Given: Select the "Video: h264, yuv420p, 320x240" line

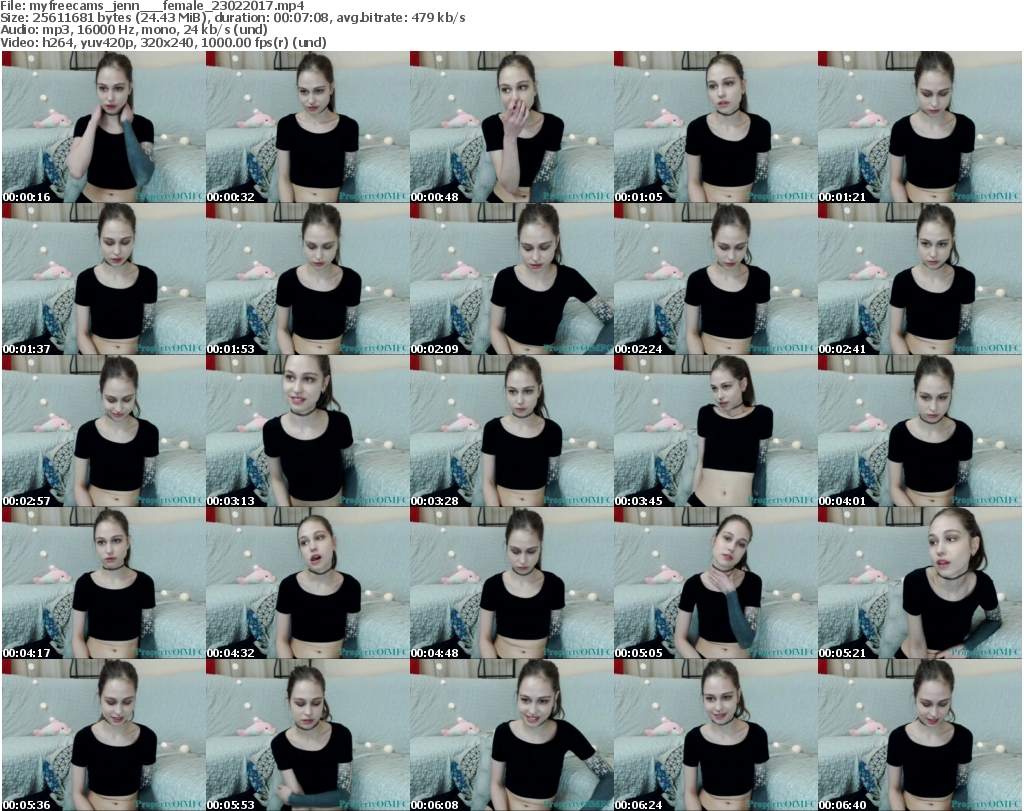Looking at the screenshot, I should 163,42.
